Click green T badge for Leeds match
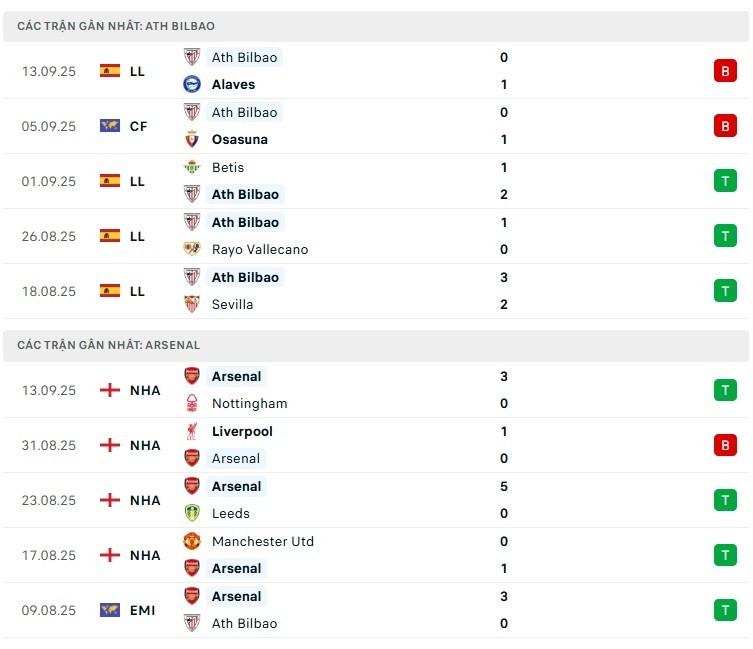 pyautogui.click(x=725, y=500)
